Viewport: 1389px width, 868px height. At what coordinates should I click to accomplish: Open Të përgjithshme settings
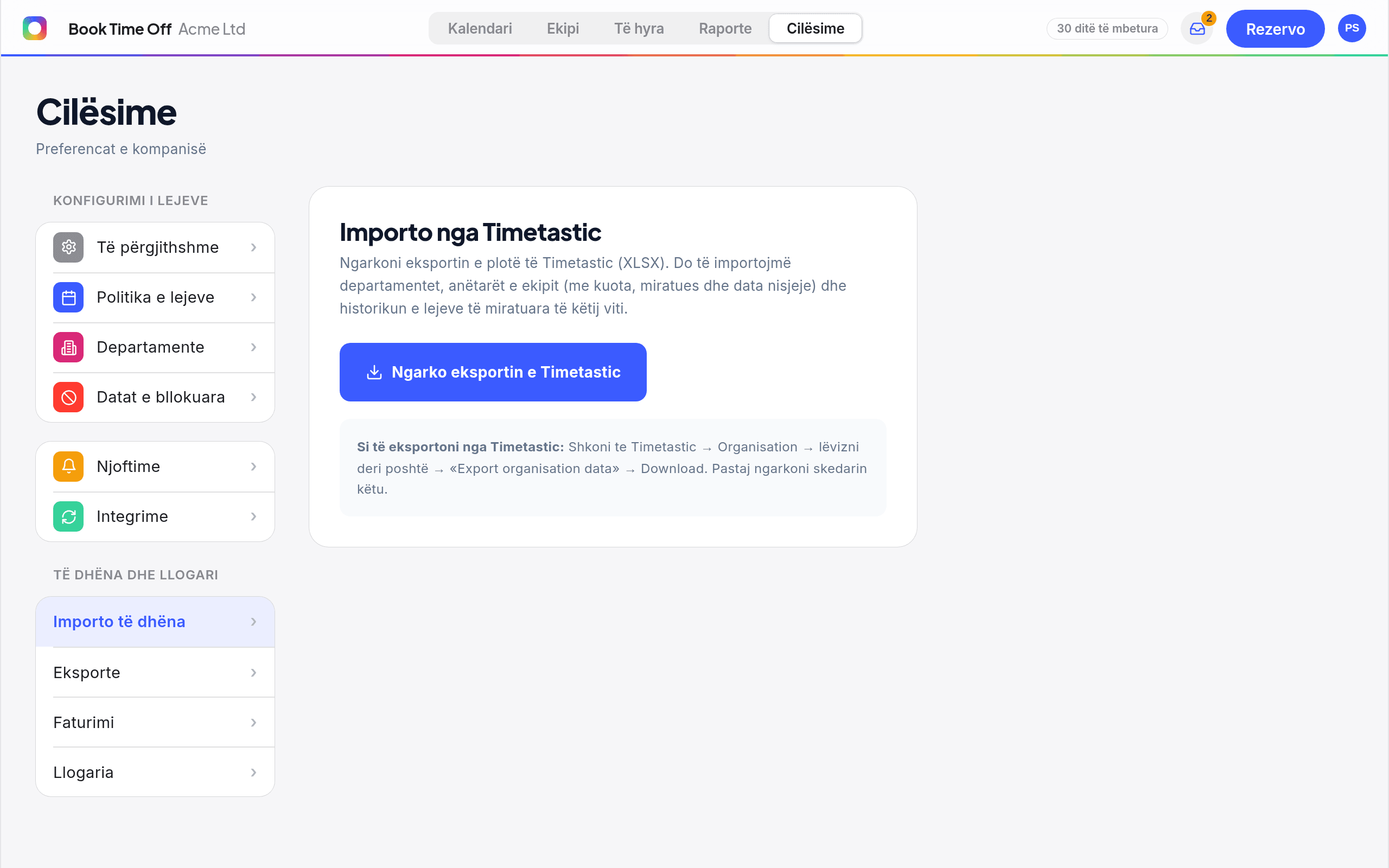(x=155, y=247)
